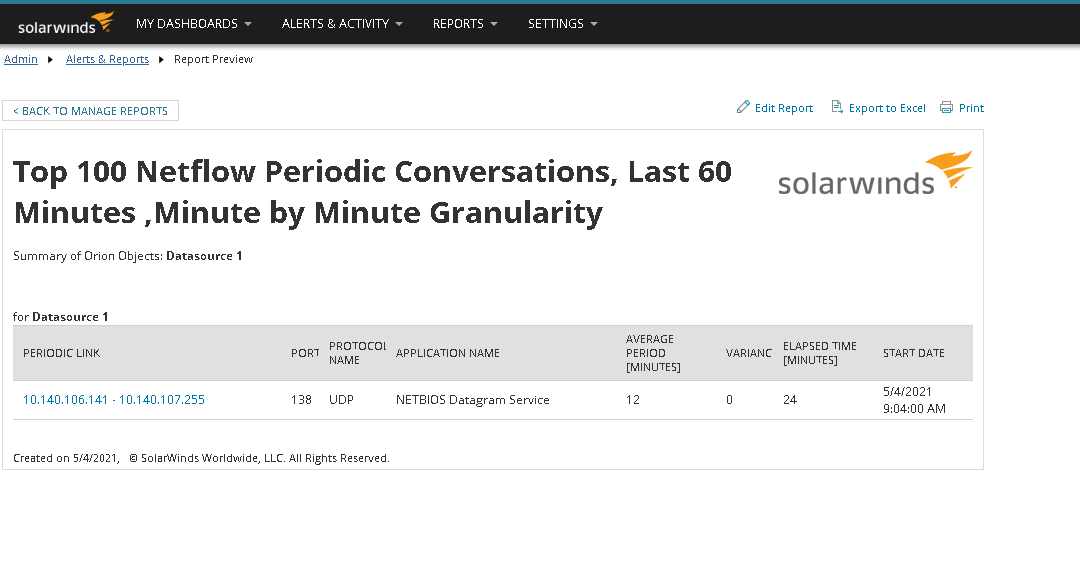This screenshot has width=1080, height=566.
Task: Click Back to Manage Reports button
Action: click(90, 111)
